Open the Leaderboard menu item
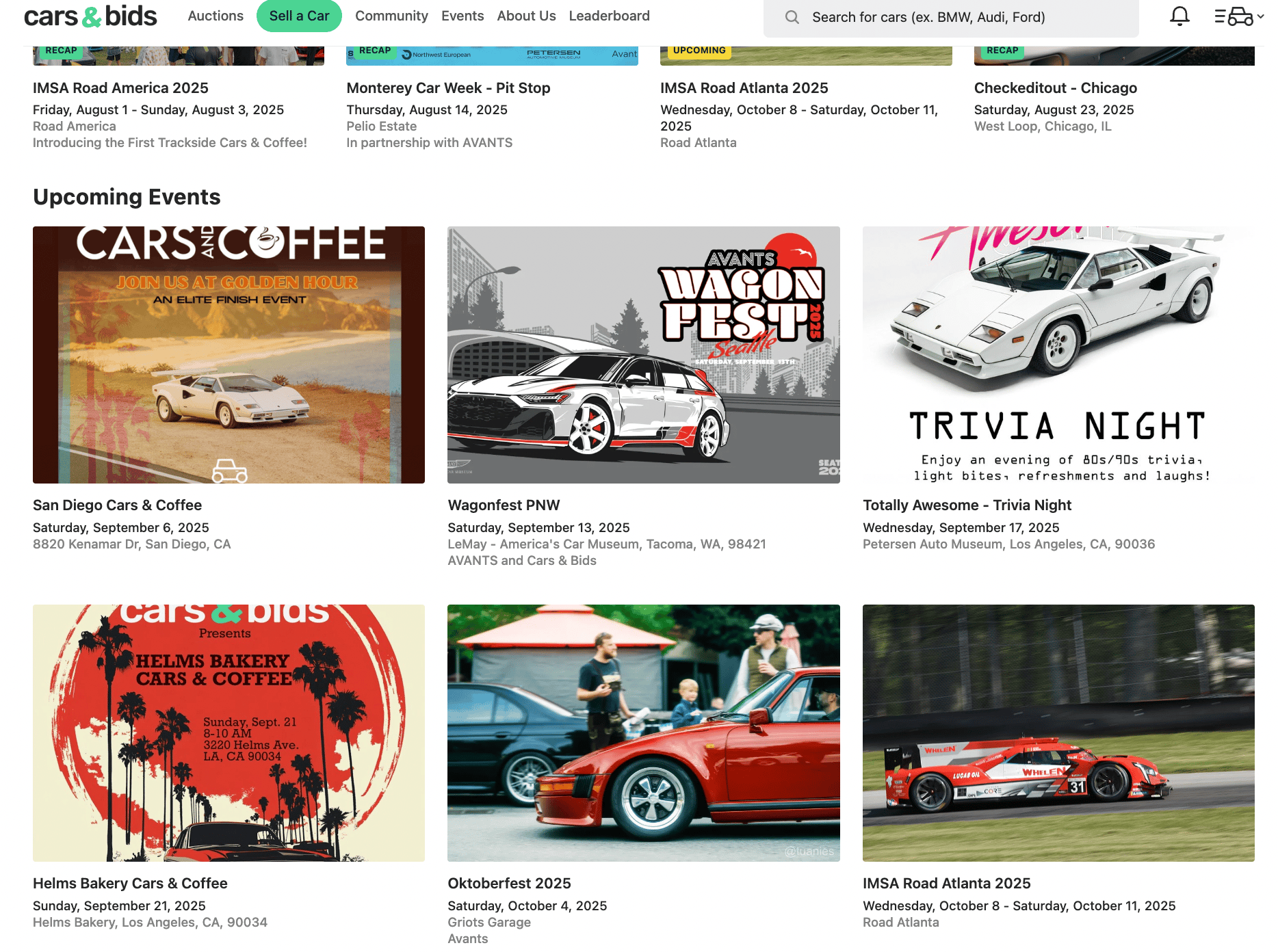This screenshot has width=1278, height=952. pos(609,16)
